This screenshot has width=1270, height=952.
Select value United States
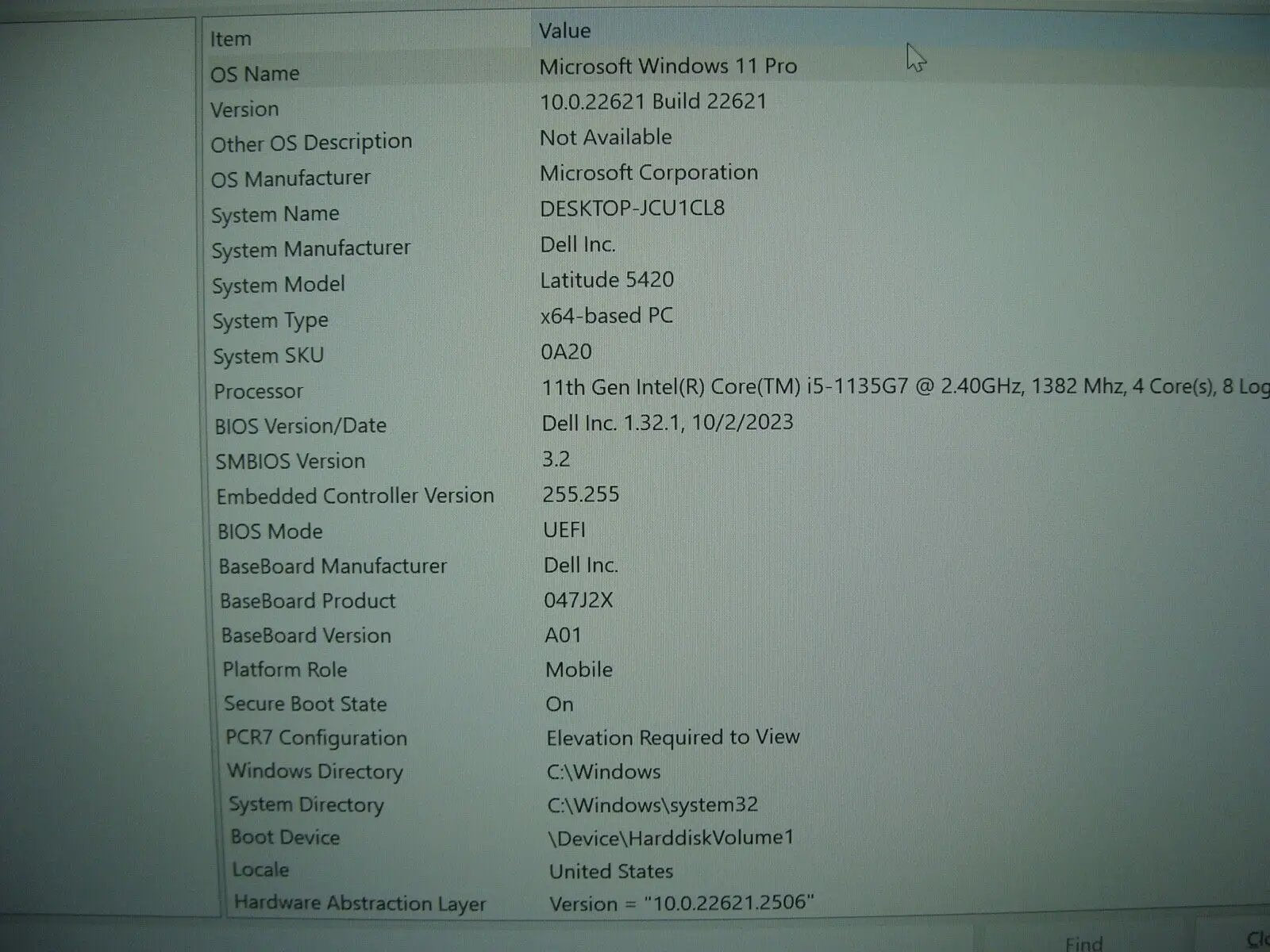611,872
